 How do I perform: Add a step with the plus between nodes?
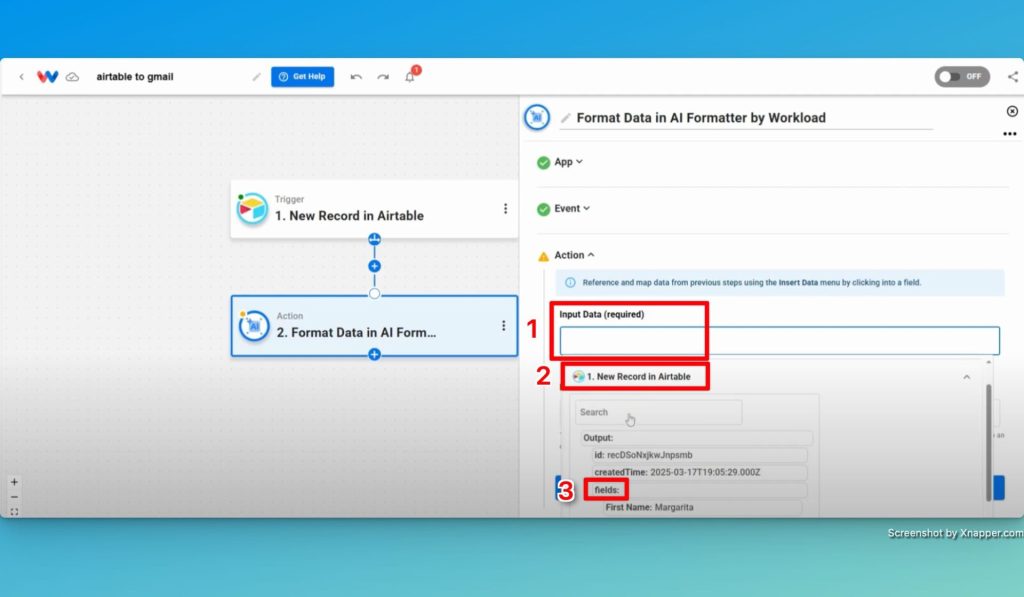(374, 266)
